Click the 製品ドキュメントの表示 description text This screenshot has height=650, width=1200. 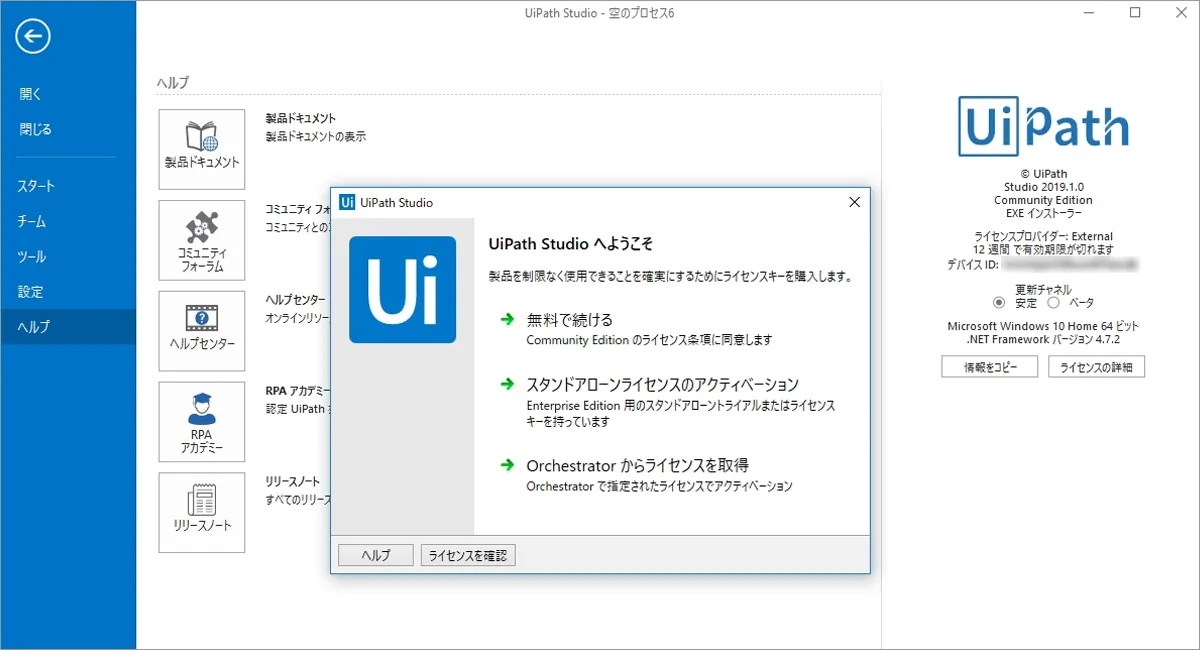pyautogui.click(x=316, y=137)
